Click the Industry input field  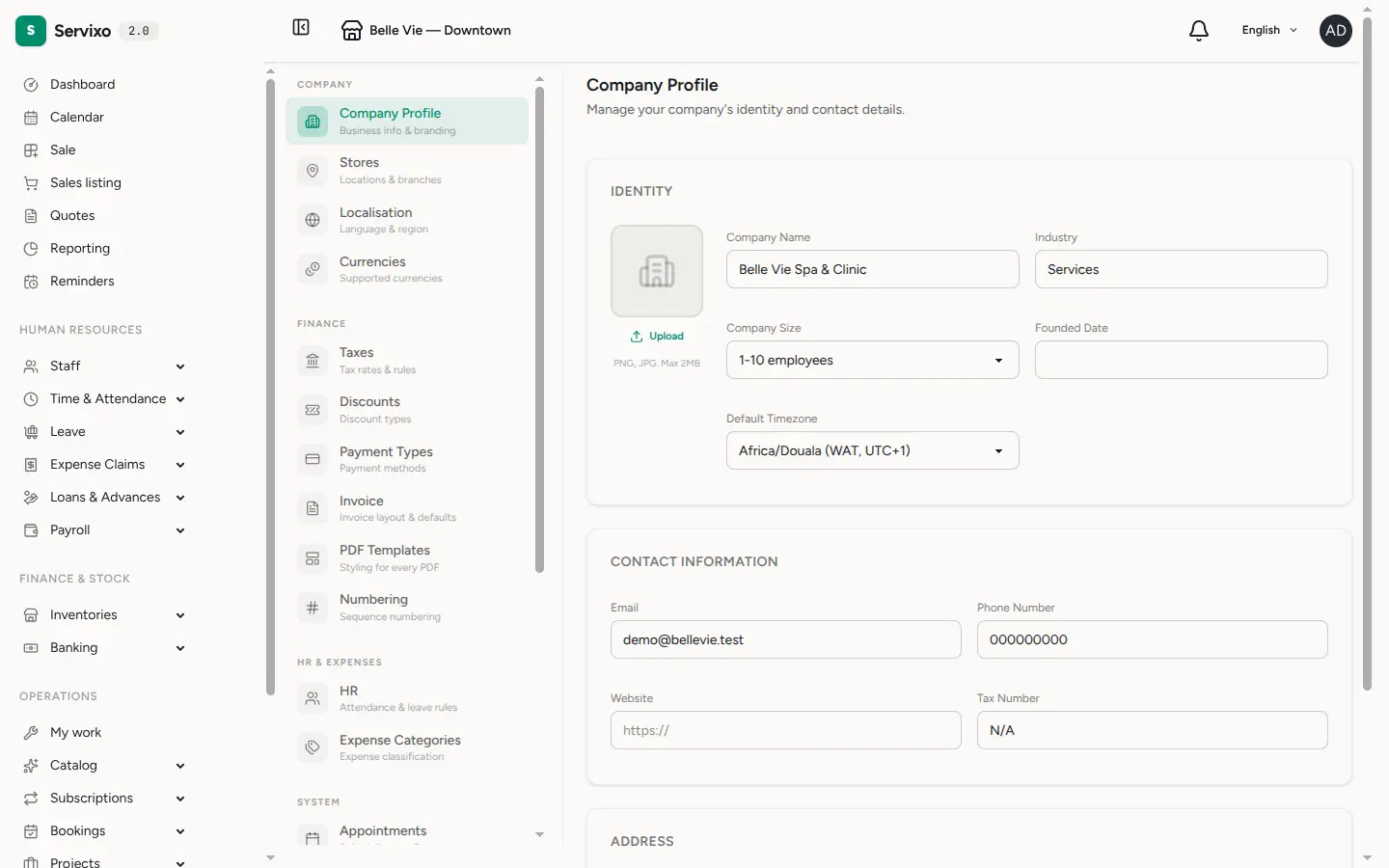tap(1181, 269)
